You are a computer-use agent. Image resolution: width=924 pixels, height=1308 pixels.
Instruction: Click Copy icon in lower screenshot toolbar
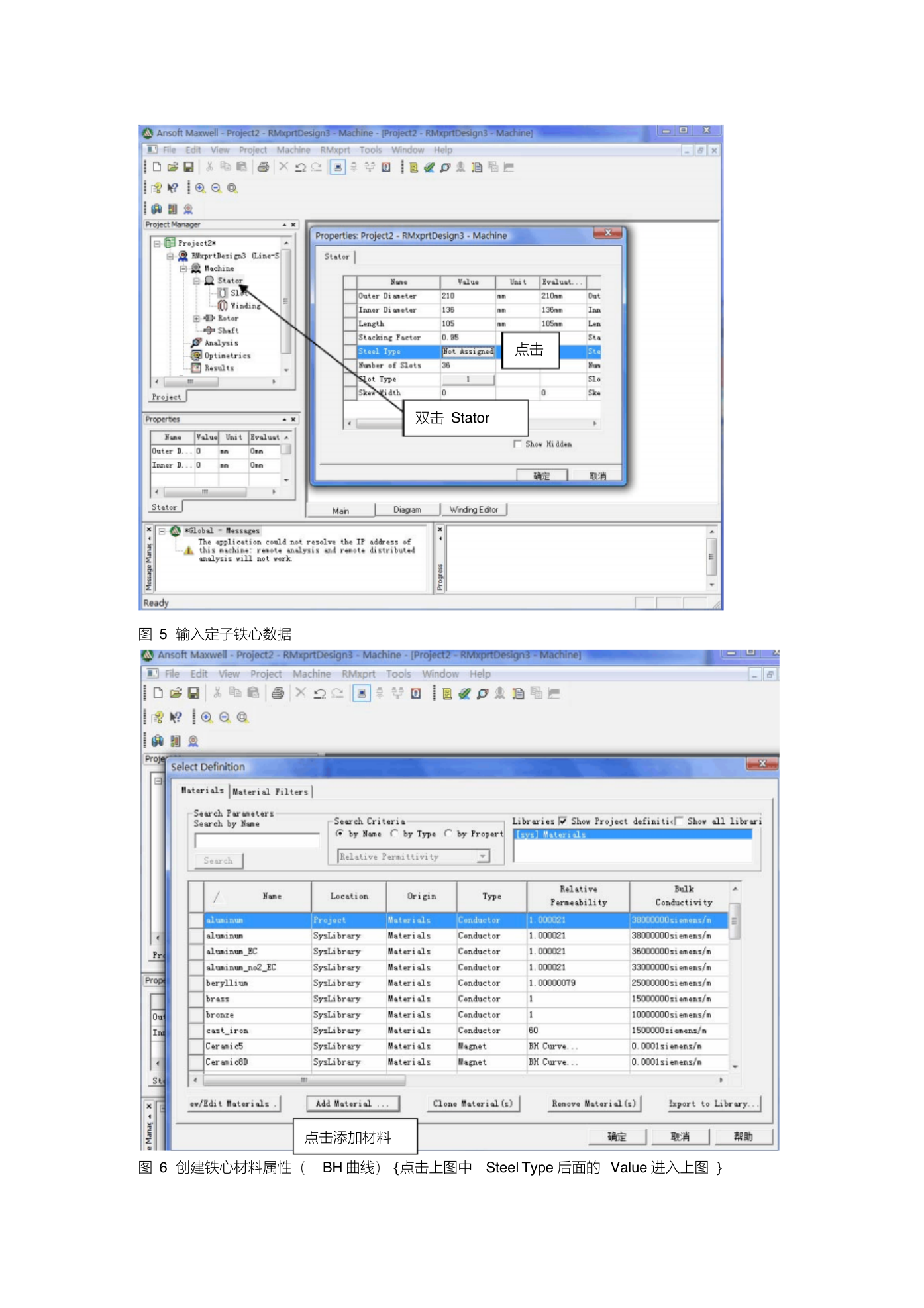pyautogui.click(x=235, y=693)
